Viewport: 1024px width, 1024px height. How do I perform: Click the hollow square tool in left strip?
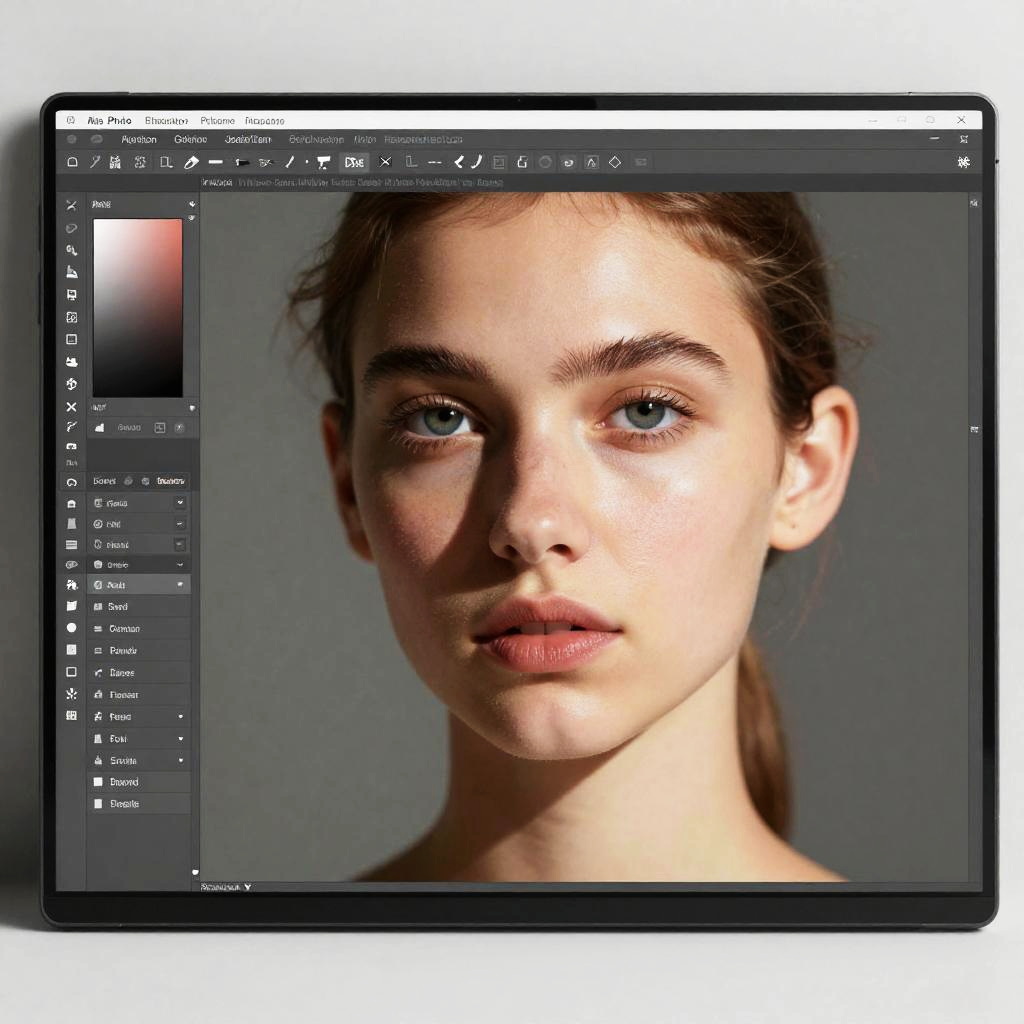click(x=71, y=672)
